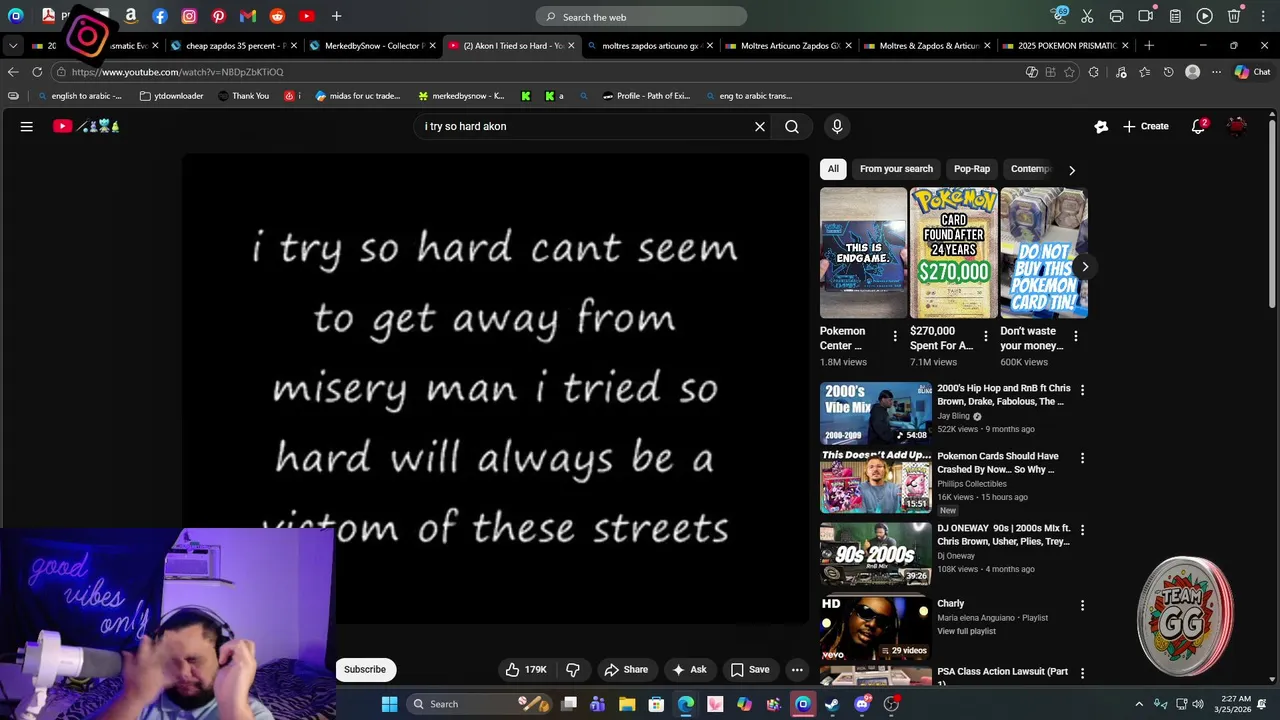Open View full playlist link for Charly

(966, 631)
